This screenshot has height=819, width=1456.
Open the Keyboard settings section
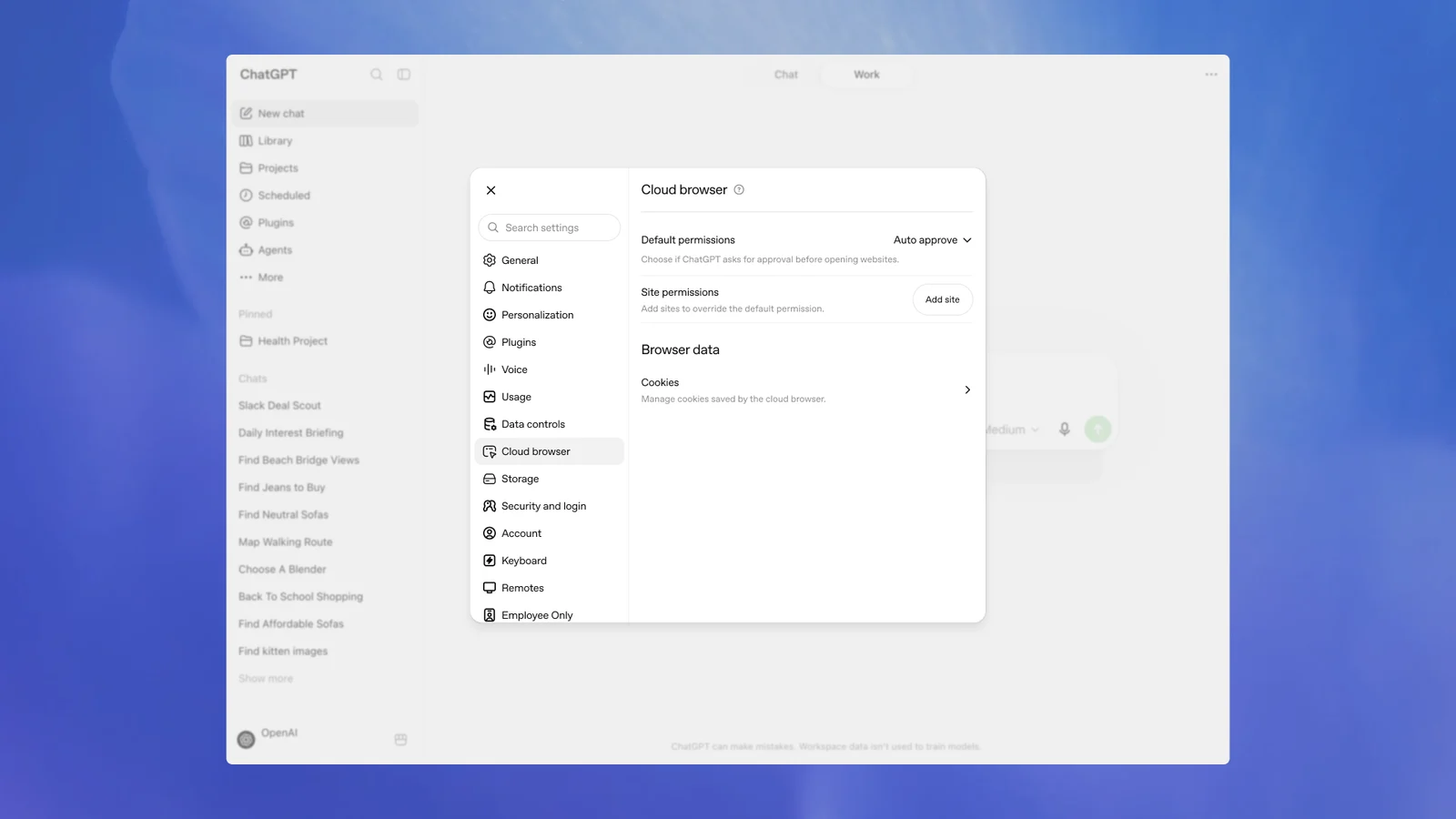pyautogui.click(x=549, y=561)
